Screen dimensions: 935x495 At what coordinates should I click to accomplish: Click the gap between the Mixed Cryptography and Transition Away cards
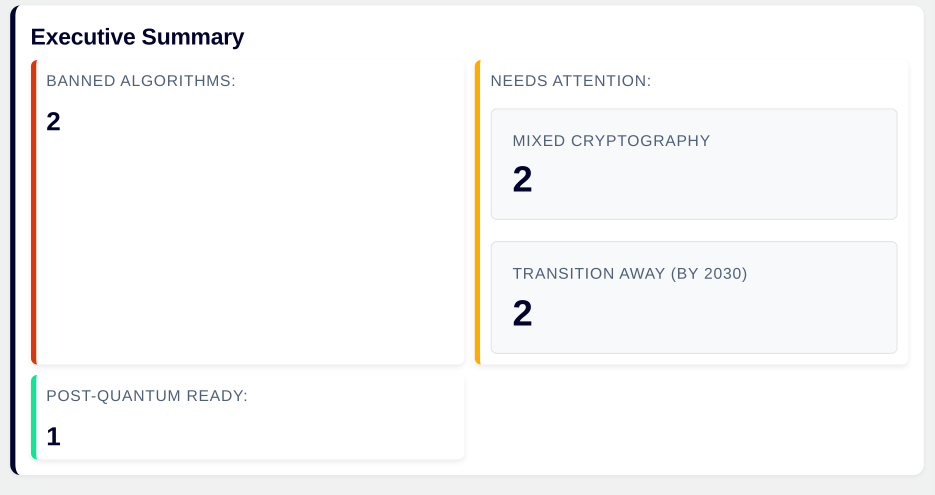[x=694, y=231]
